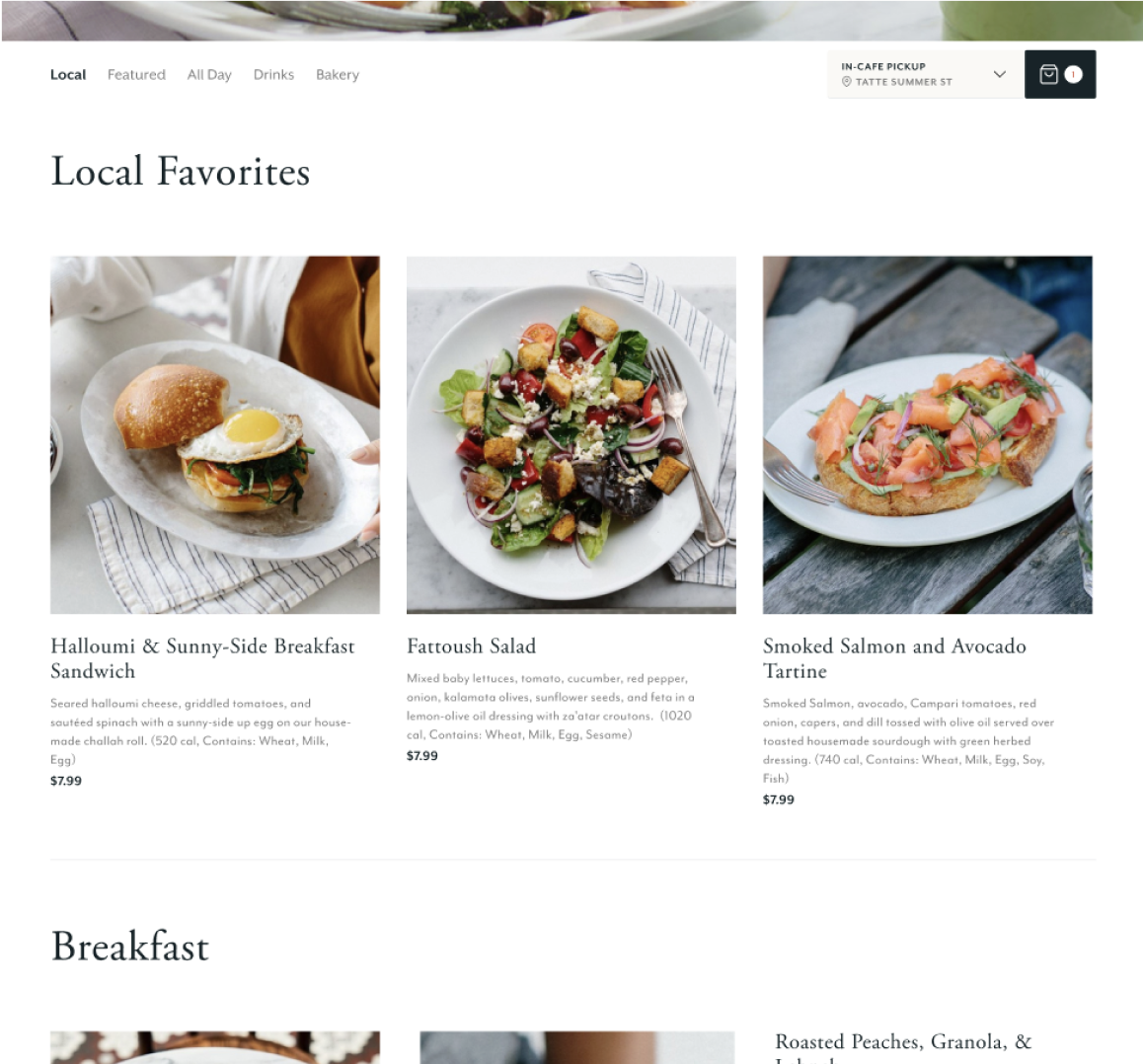Image resolution: width=1143 pixels, height=1064 pixels.
Task: Open the Halloumi & Sunny-Side Breakfast Sandwich photo
Action: 215,435
